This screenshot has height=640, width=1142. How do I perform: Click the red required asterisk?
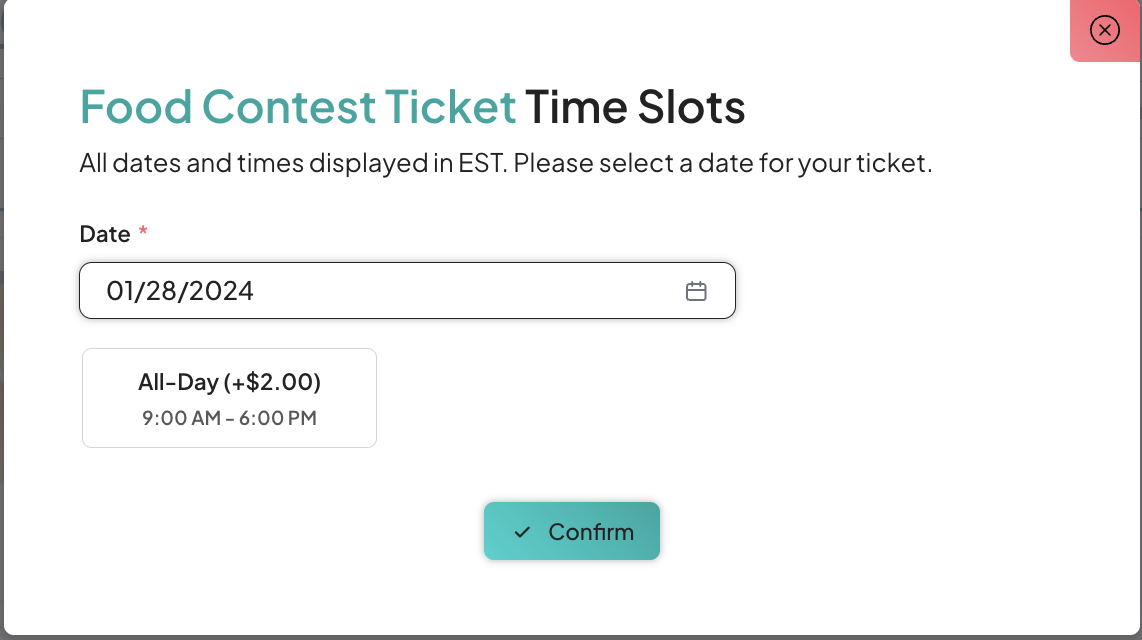(x=143, y=232)
